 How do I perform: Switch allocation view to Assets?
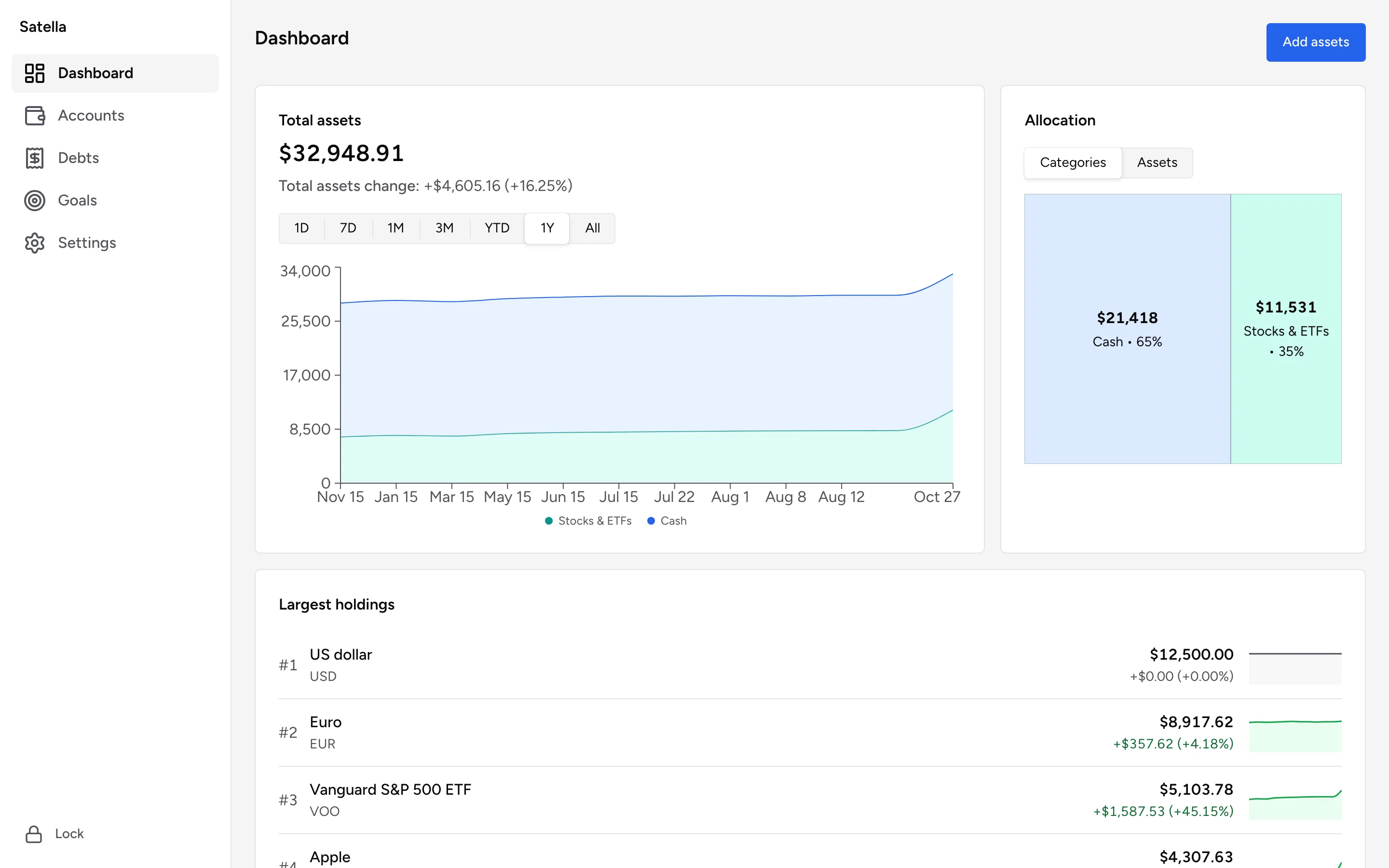1157,163
